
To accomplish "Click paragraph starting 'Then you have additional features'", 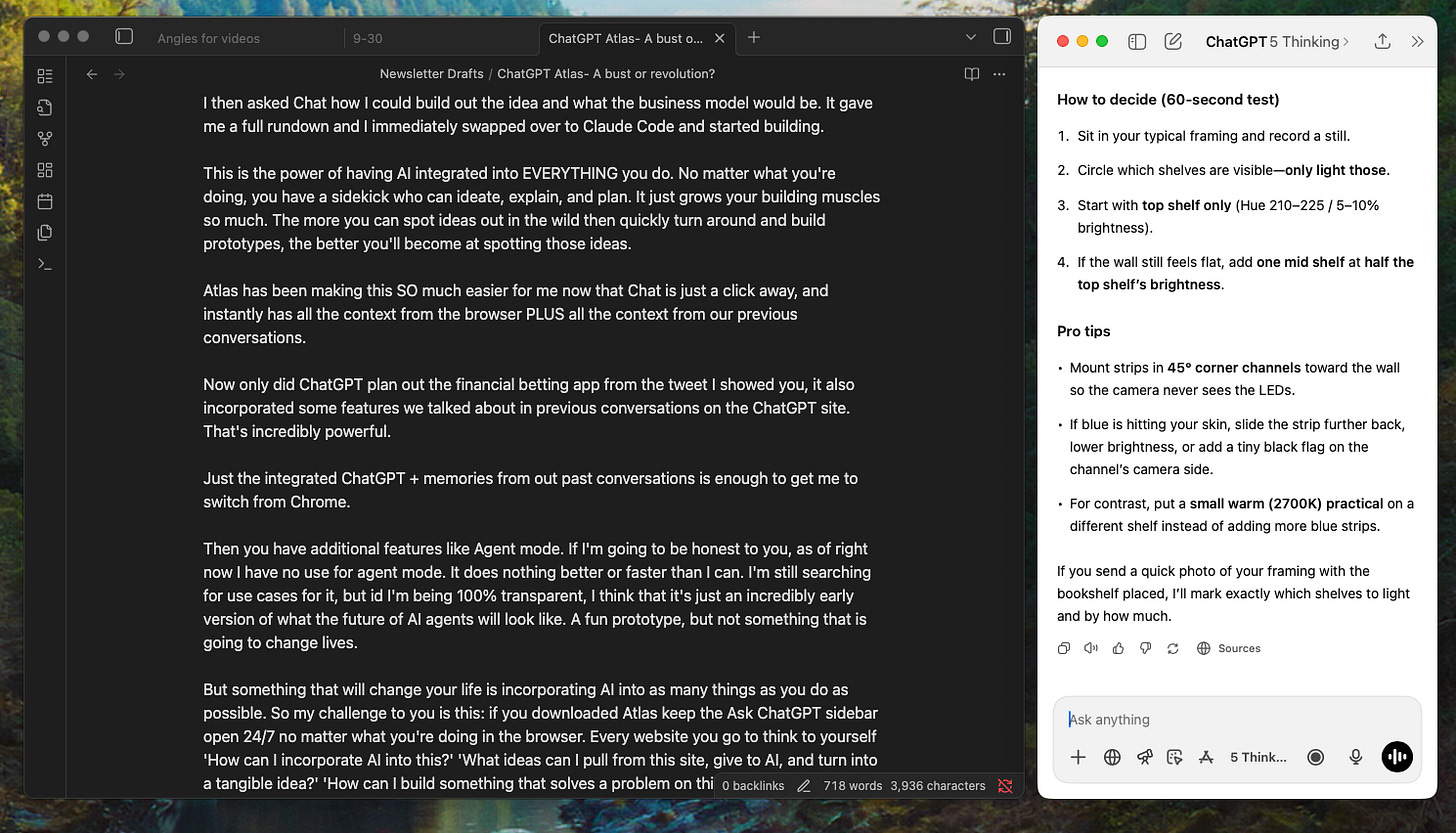I will [x=536, y=596].
